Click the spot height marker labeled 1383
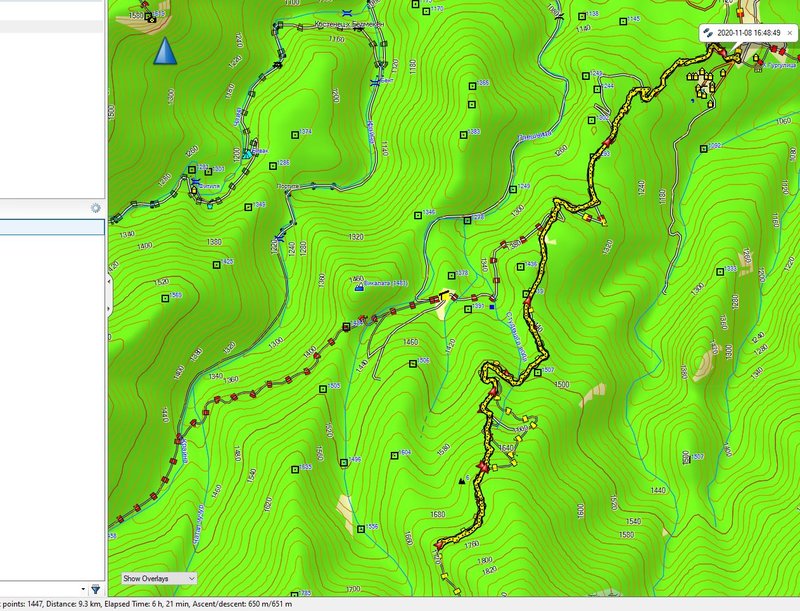Screen dimensions: 800x611 (463, 133)
